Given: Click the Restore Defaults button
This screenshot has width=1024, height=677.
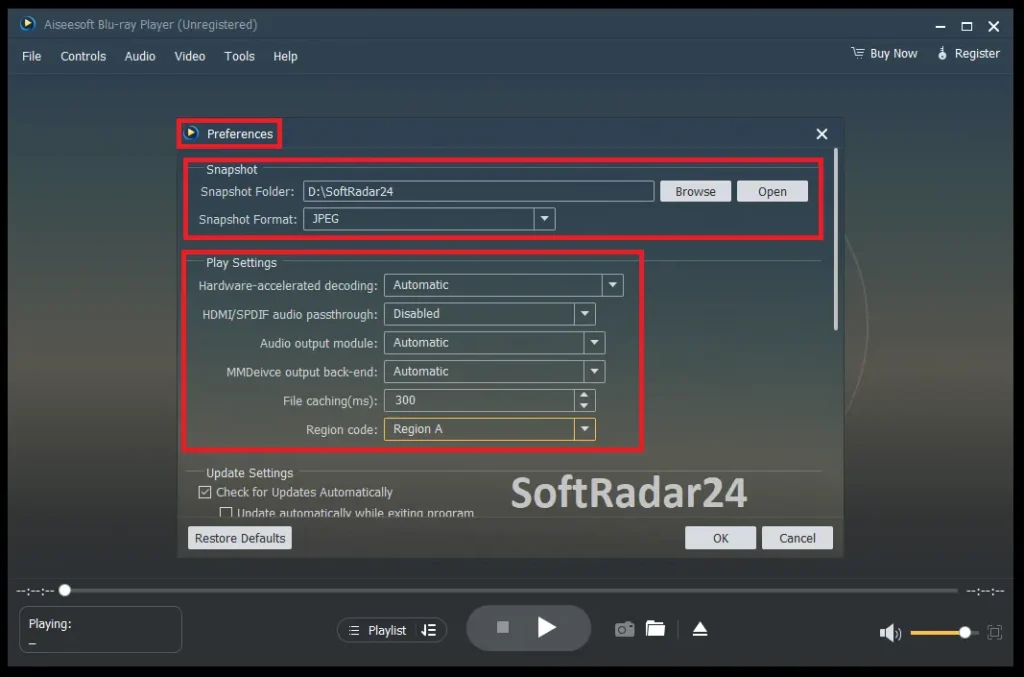Looking at the screenshot, I should (239, 538).
